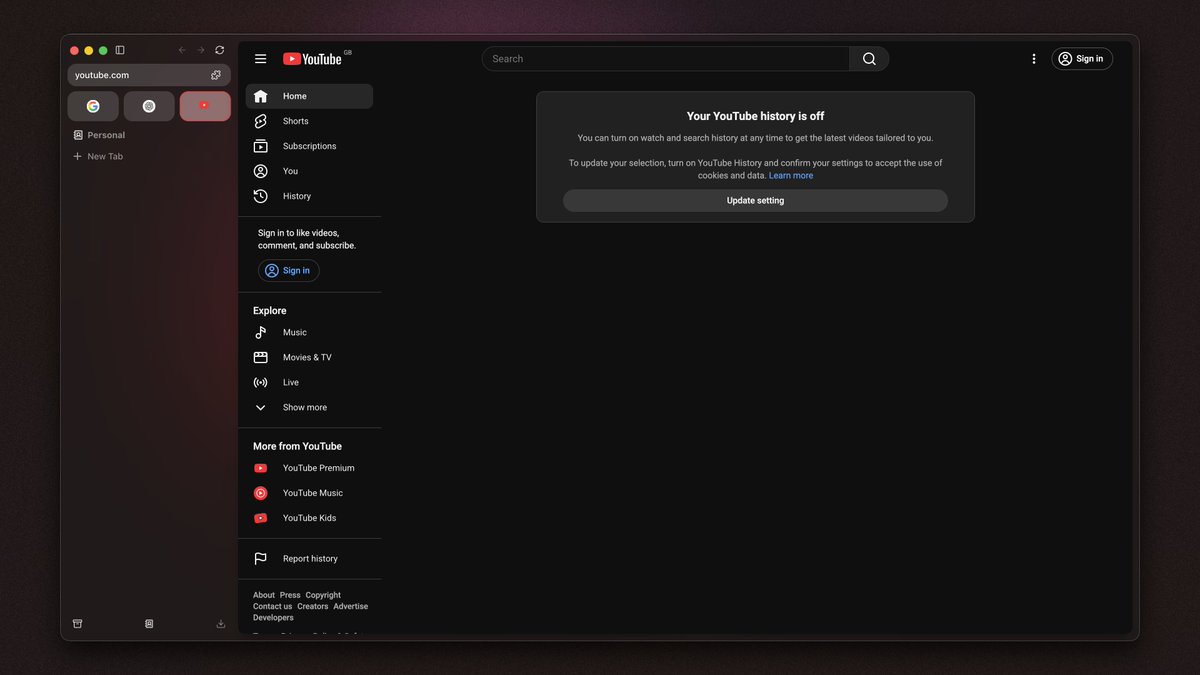Image resolution: width=1200 pixels, height=675 pixels.
Task: Go back with the left arrow button
Action: pos(182,50)
